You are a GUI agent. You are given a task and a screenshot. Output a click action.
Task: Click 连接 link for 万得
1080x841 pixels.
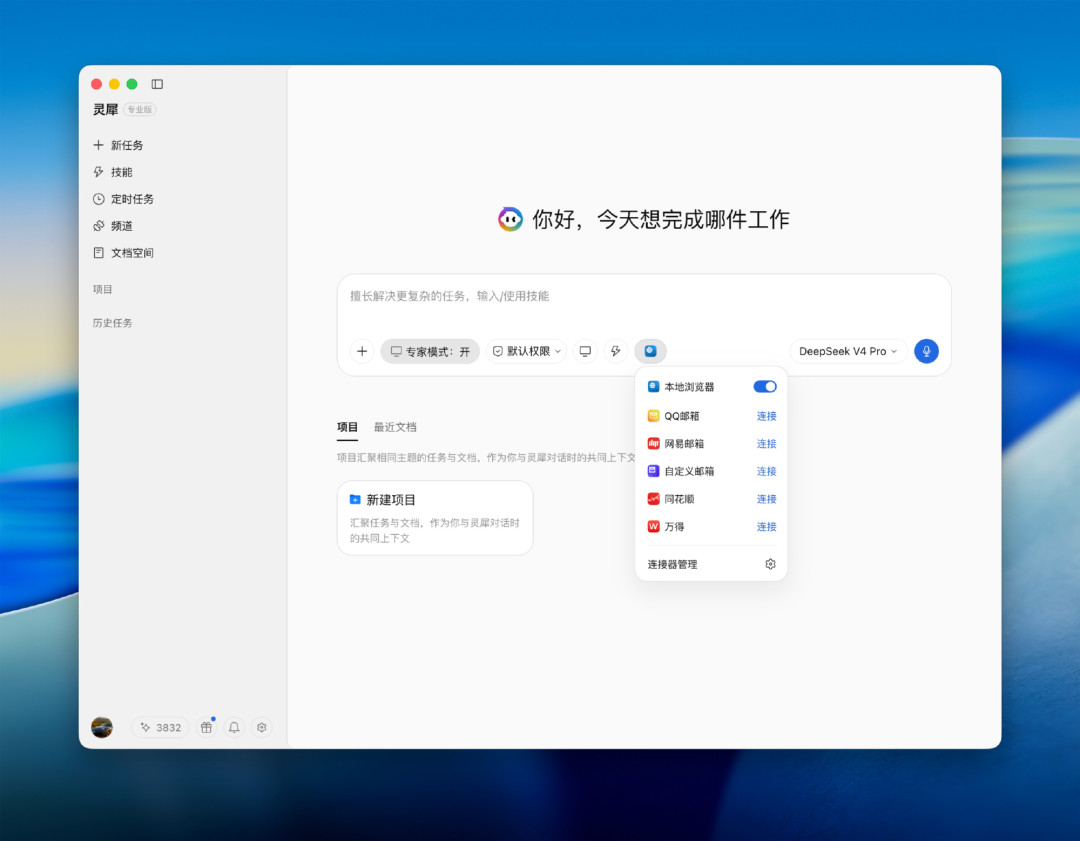767,526
